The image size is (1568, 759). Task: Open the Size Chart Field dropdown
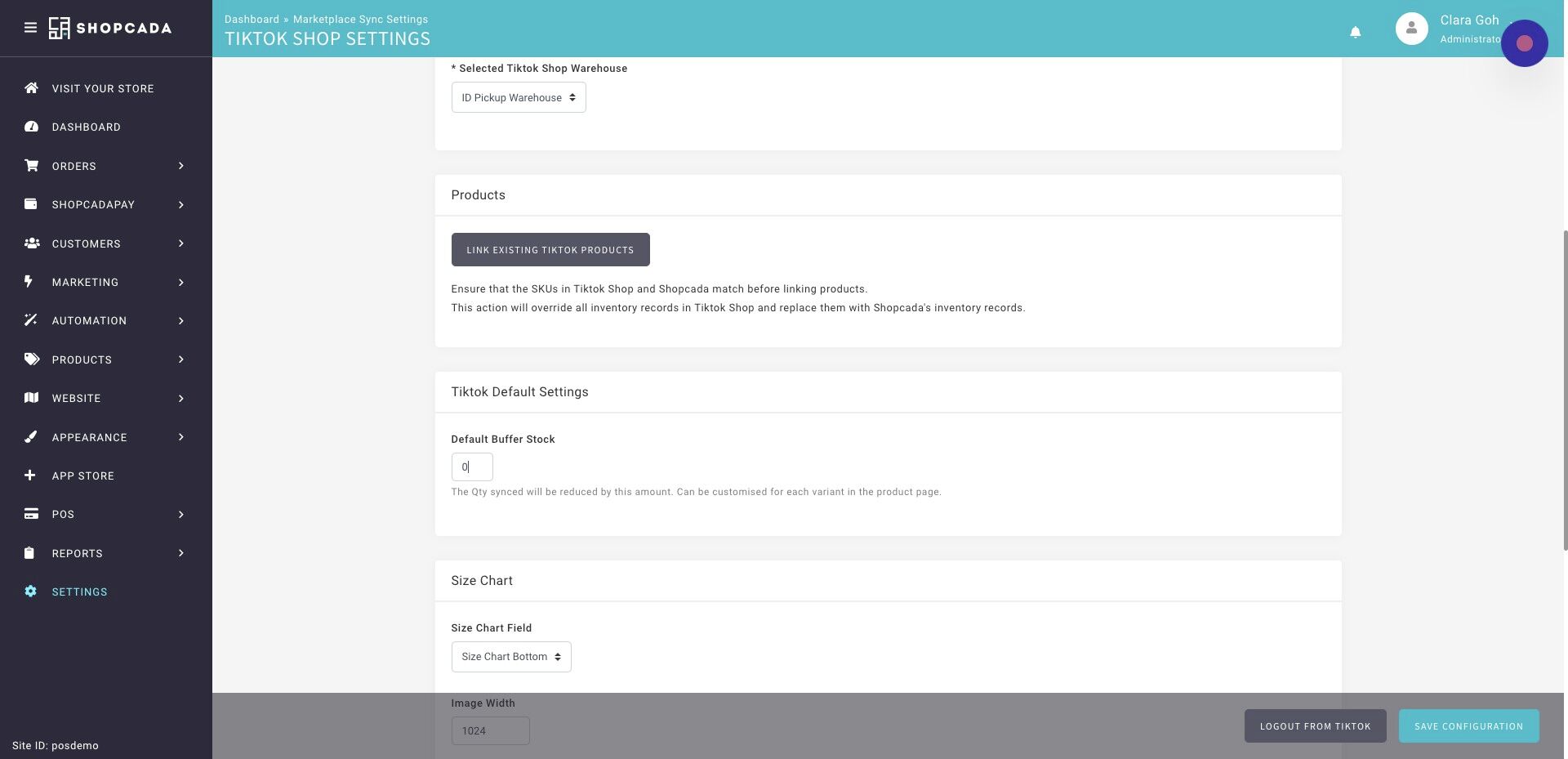pyautogui.click(x=511, y=657)
